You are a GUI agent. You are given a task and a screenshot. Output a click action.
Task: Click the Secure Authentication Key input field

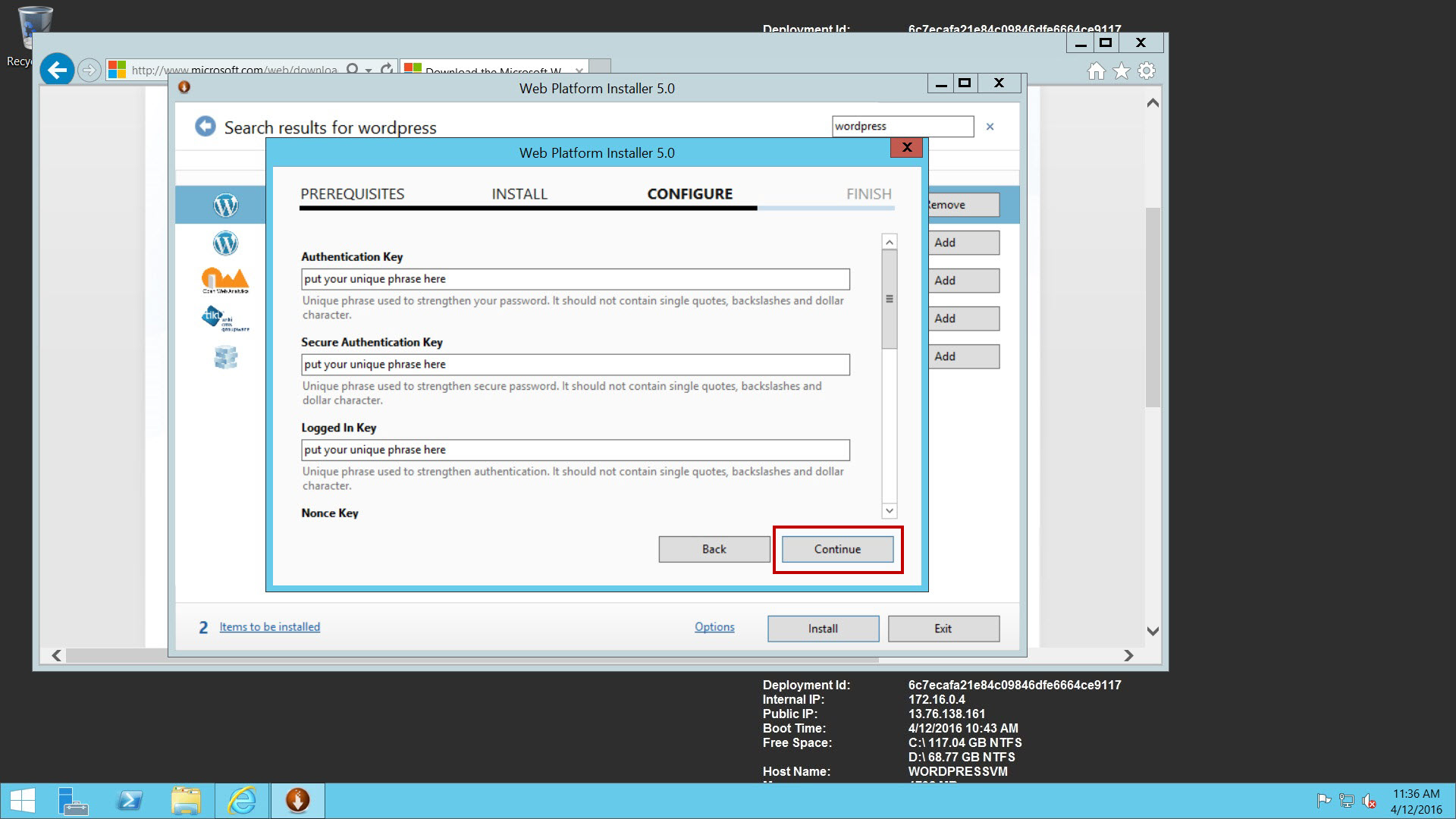coord(575,365)
